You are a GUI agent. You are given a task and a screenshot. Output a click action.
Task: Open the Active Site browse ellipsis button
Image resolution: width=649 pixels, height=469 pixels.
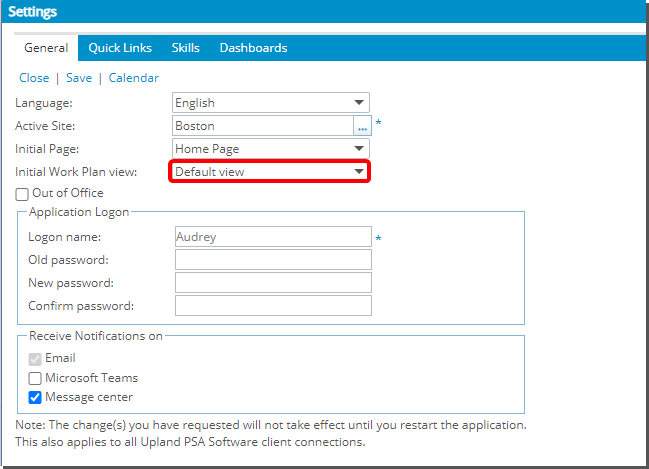coord(362,126)
